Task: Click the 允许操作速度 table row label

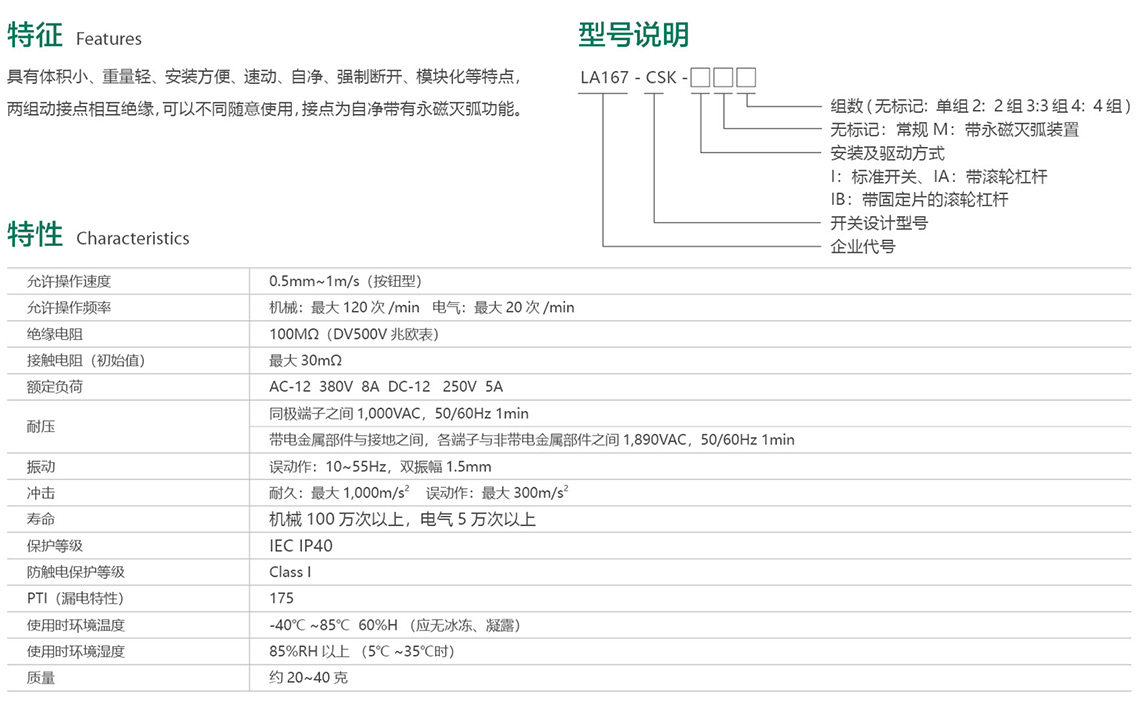Action: click(68, 281)
